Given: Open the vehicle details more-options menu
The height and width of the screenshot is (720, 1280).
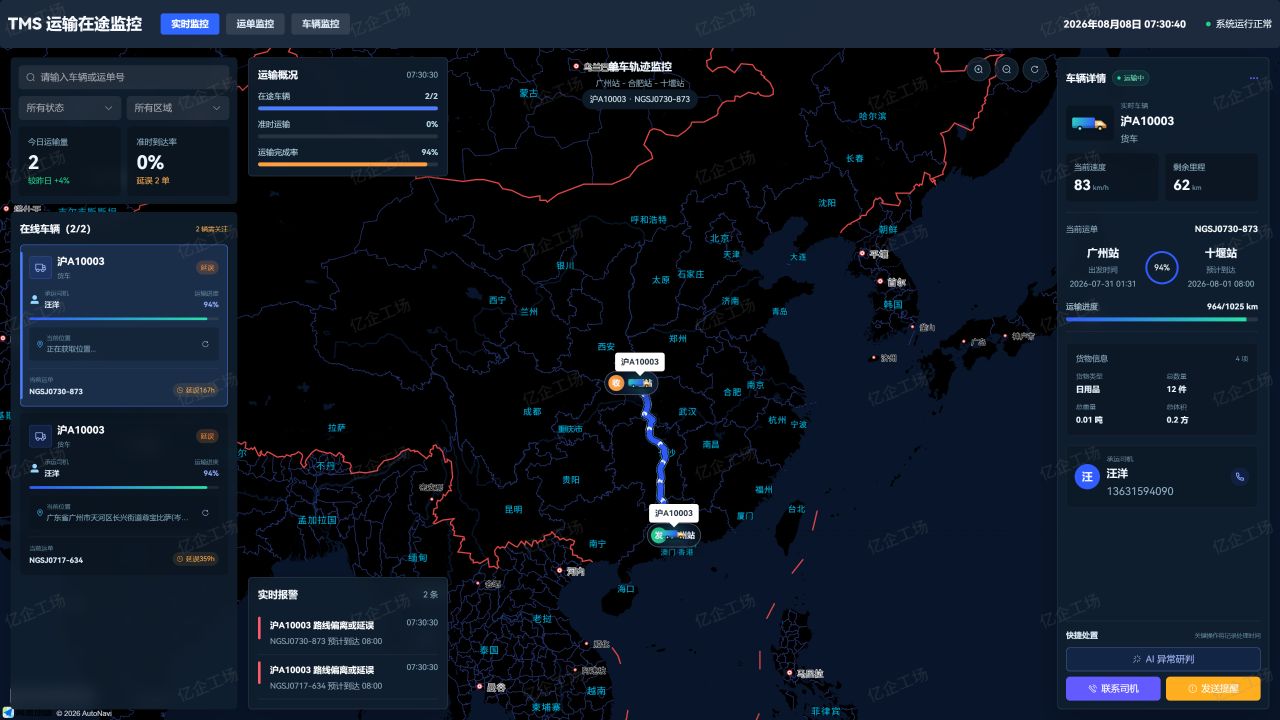Looking at the screenshot, I should point(1253,78).
